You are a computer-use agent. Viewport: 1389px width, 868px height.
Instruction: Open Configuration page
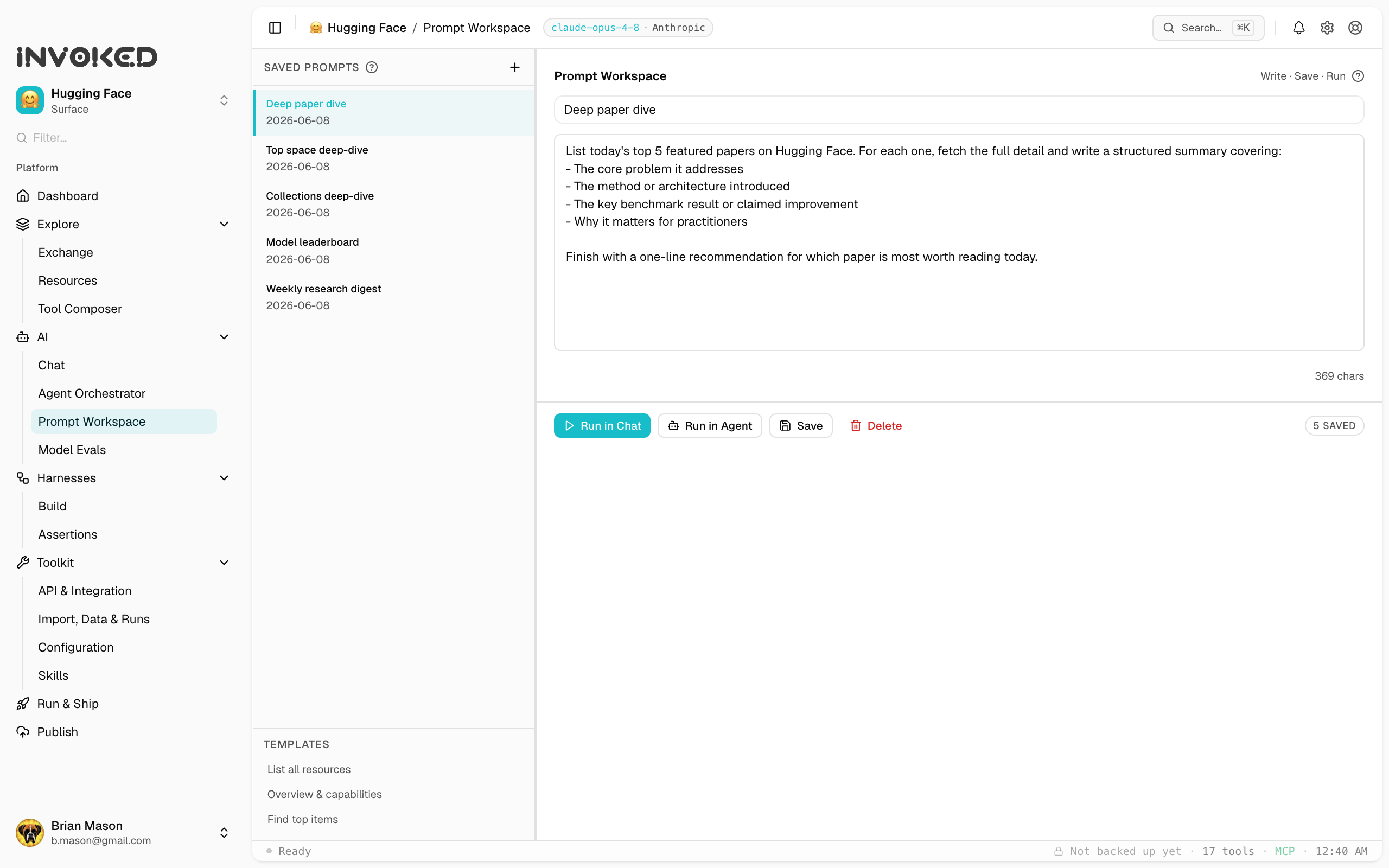tap(76, 648)
